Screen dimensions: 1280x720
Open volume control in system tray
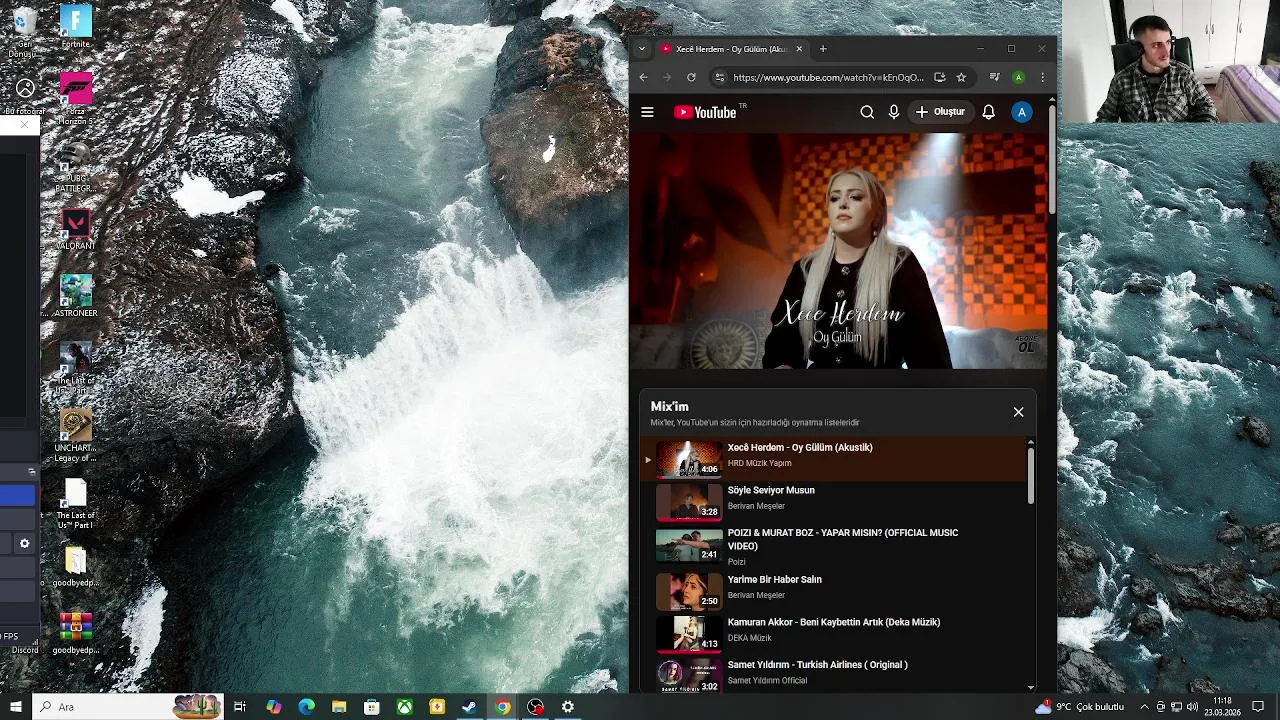(x=1192, y=707)
